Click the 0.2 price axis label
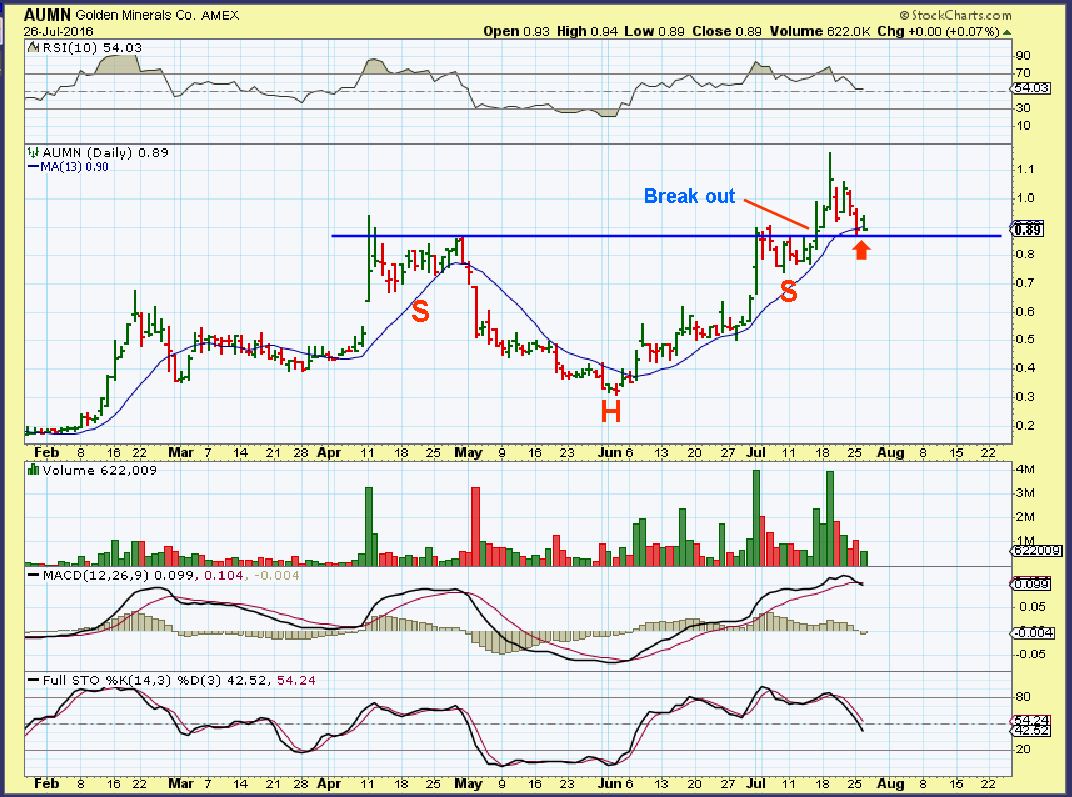The image size is (1072, 797). pos(1025,425)
